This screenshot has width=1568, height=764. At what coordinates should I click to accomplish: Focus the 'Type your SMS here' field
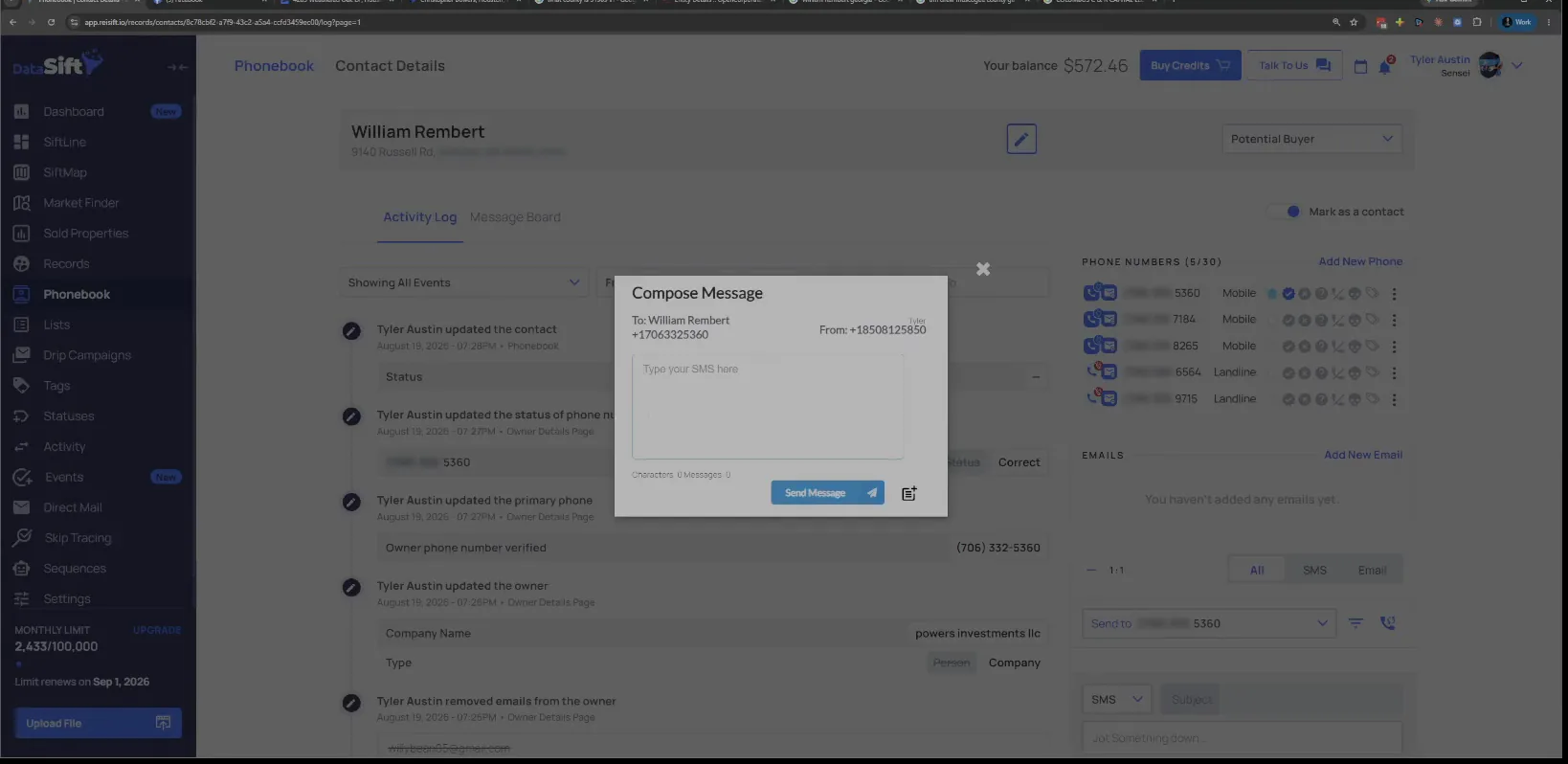768,407
